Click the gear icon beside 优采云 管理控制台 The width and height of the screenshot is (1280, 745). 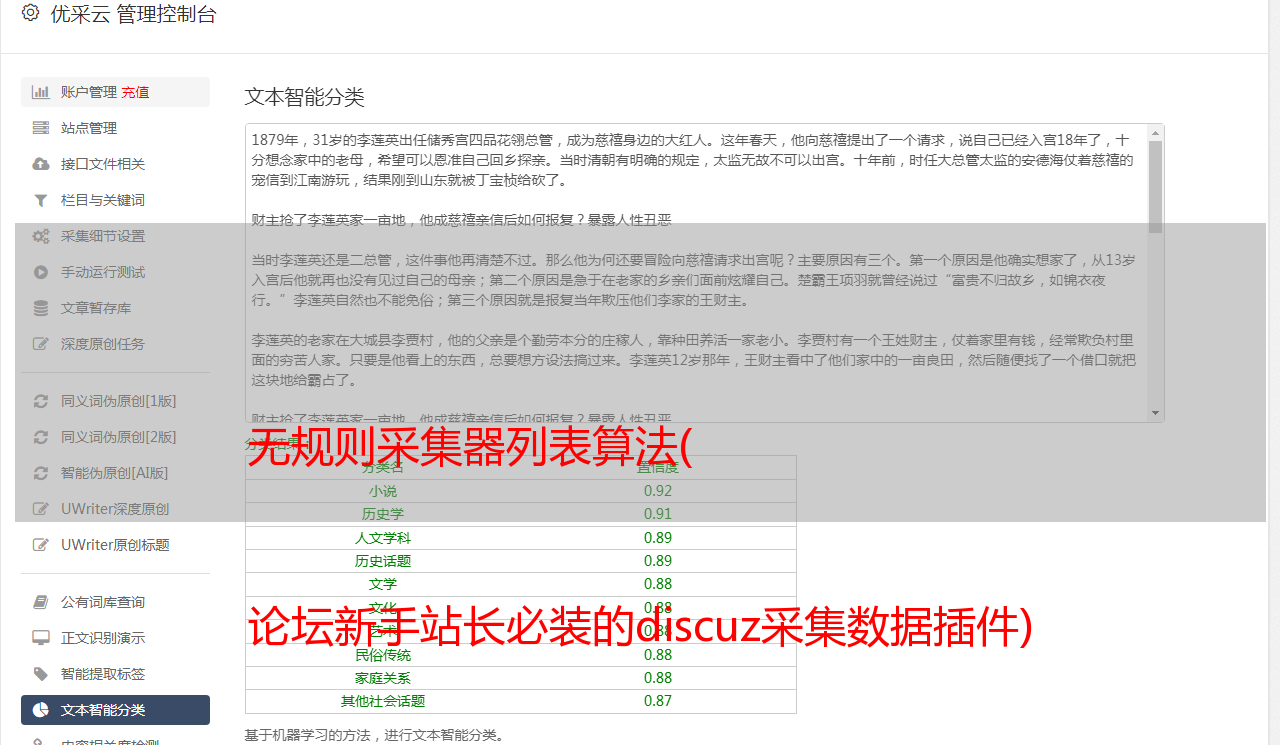point(30,13)
